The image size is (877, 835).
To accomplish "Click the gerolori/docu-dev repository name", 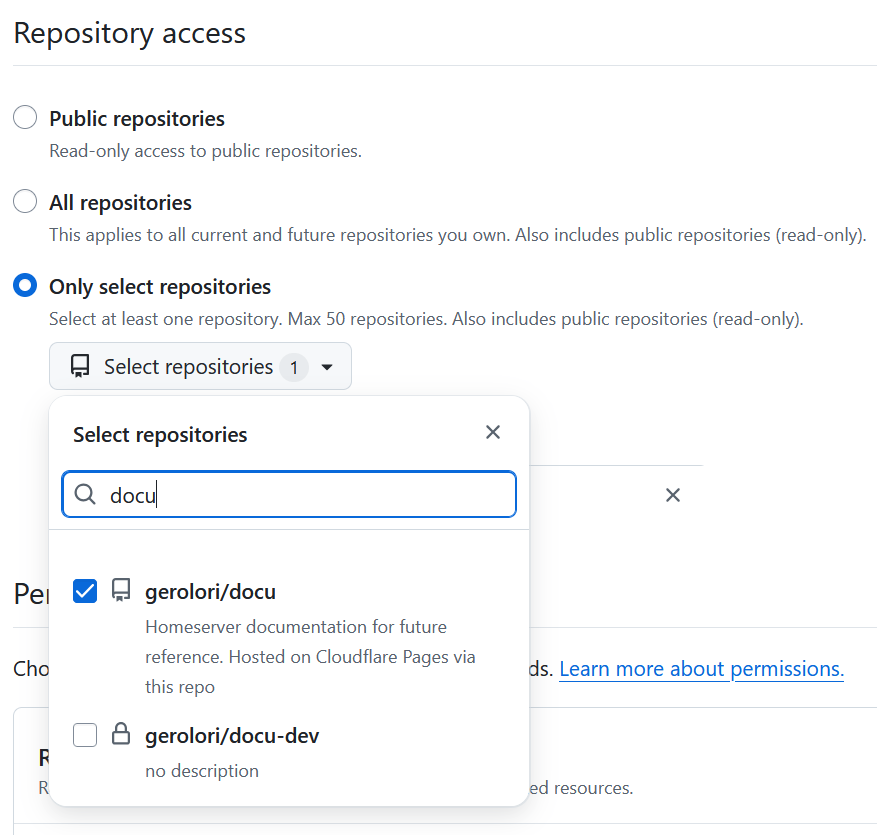I will (x=231, y=734).
